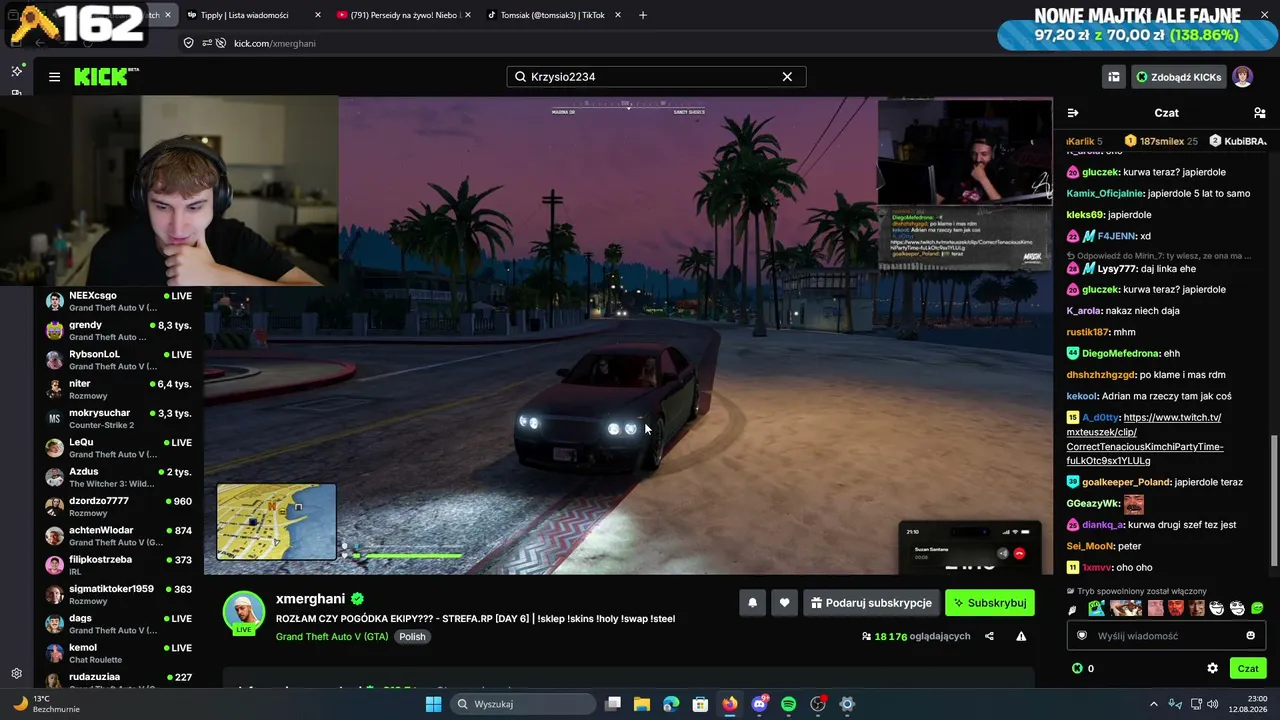The image size is (1280, 720).
Task: Open chat settings gear icon
Action: click(x=1212, y=668)
